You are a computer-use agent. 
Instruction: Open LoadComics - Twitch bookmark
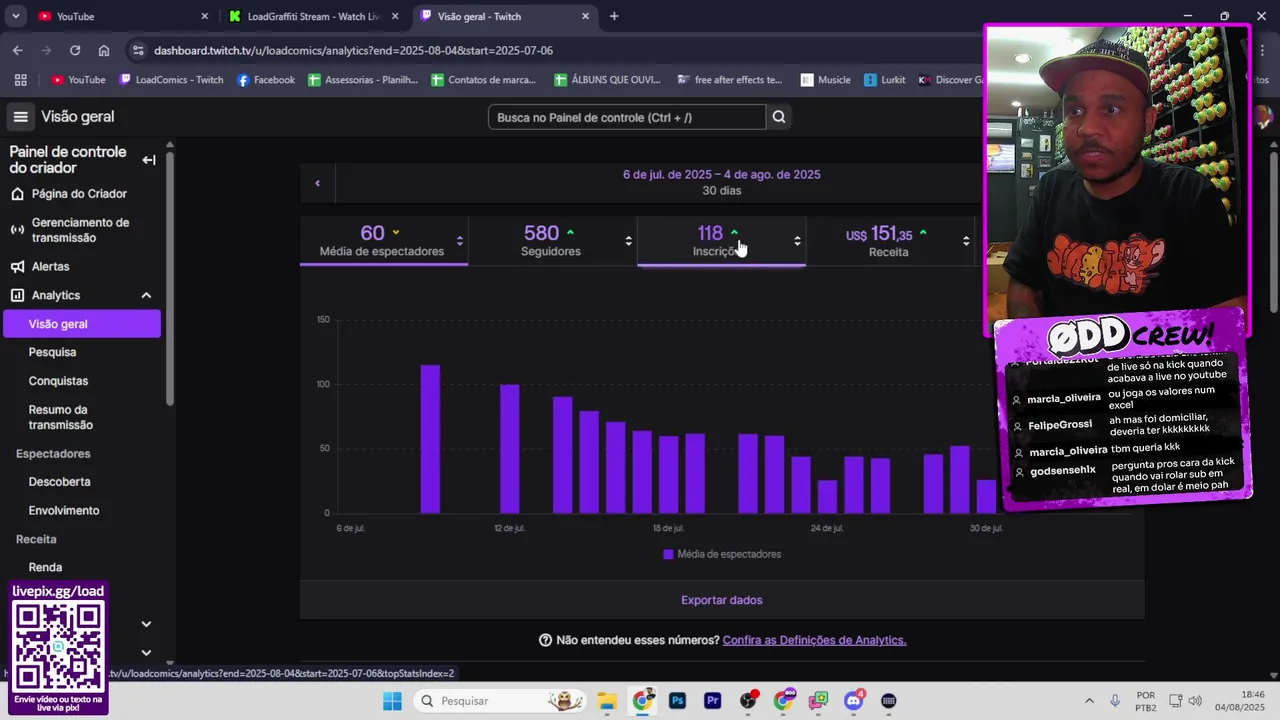click(x=171, y=80)
